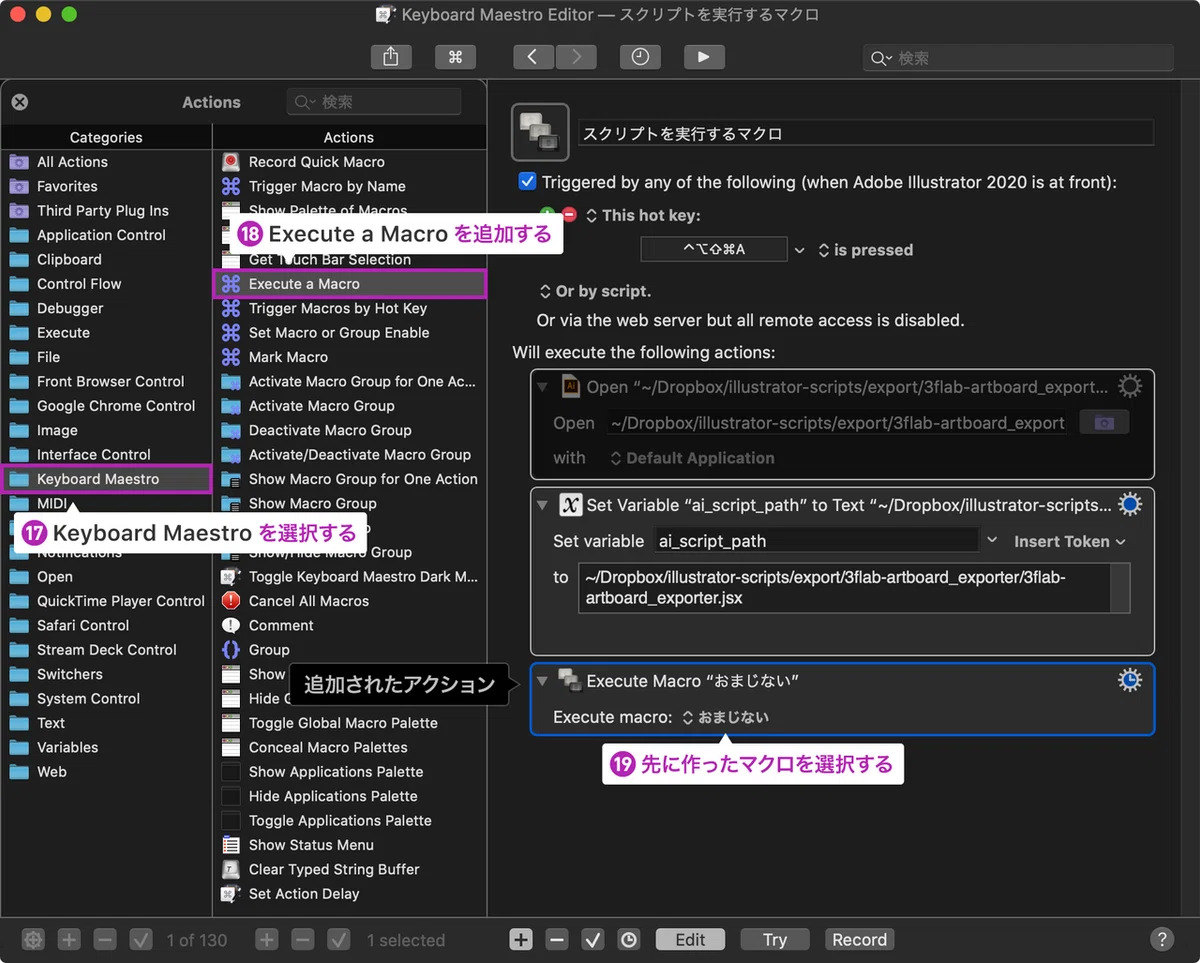
Task: Open the 'Or by script' popup
Action: click(x=595, y=291)
